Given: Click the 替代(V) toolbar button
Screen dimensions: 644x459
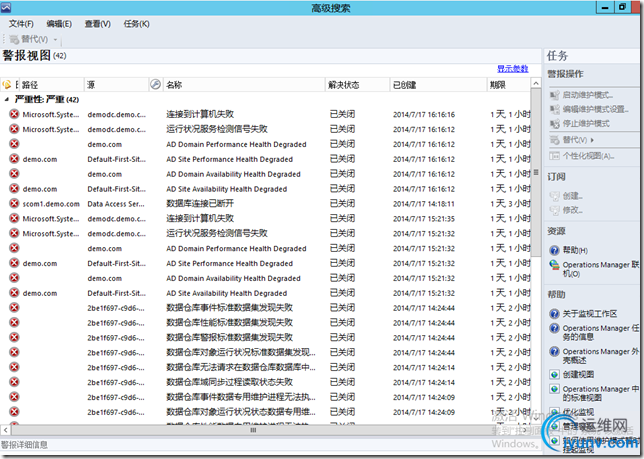Looking at the screenshot, I should (x=29, y=39).
